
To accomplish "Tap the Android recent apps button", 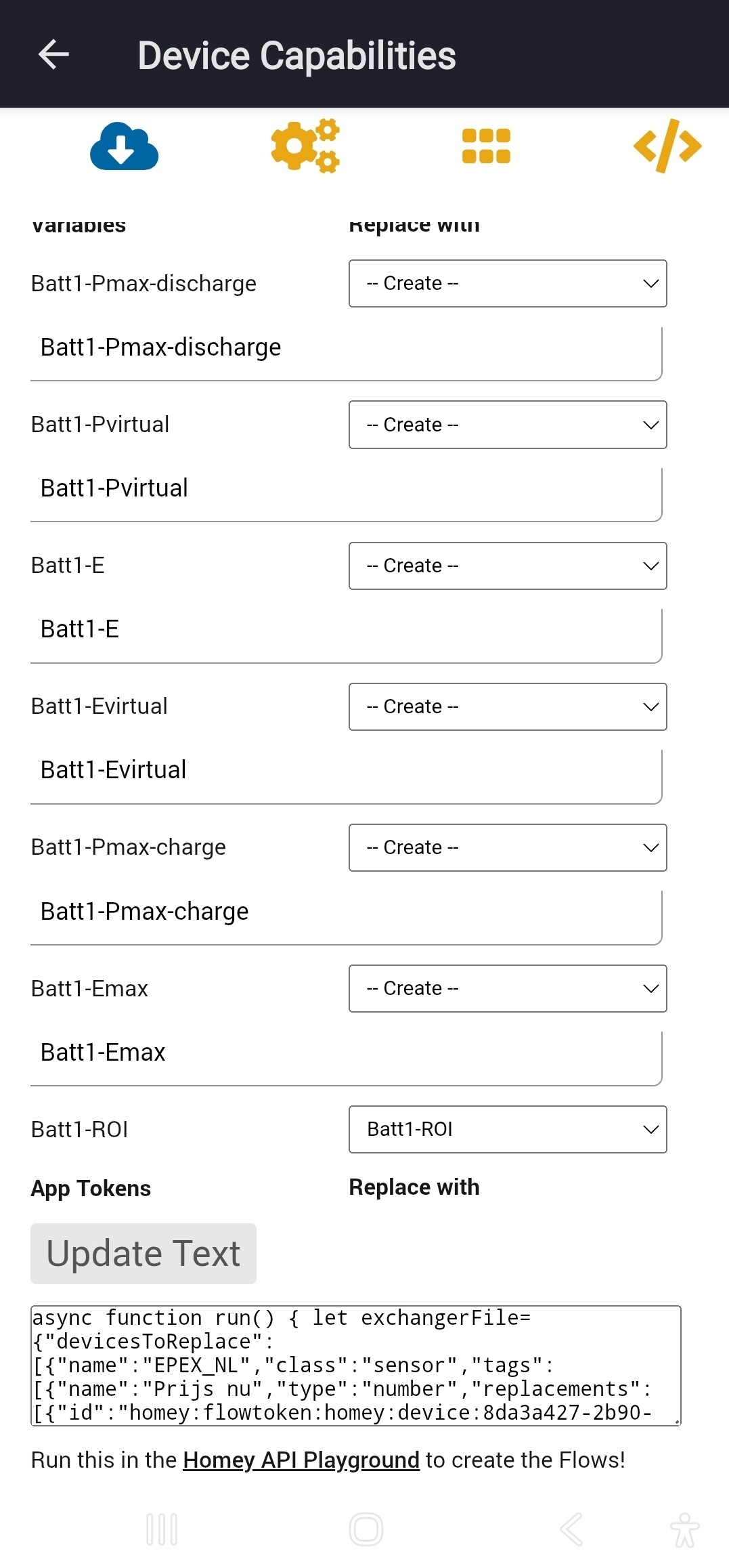I will click(162, 1529).
